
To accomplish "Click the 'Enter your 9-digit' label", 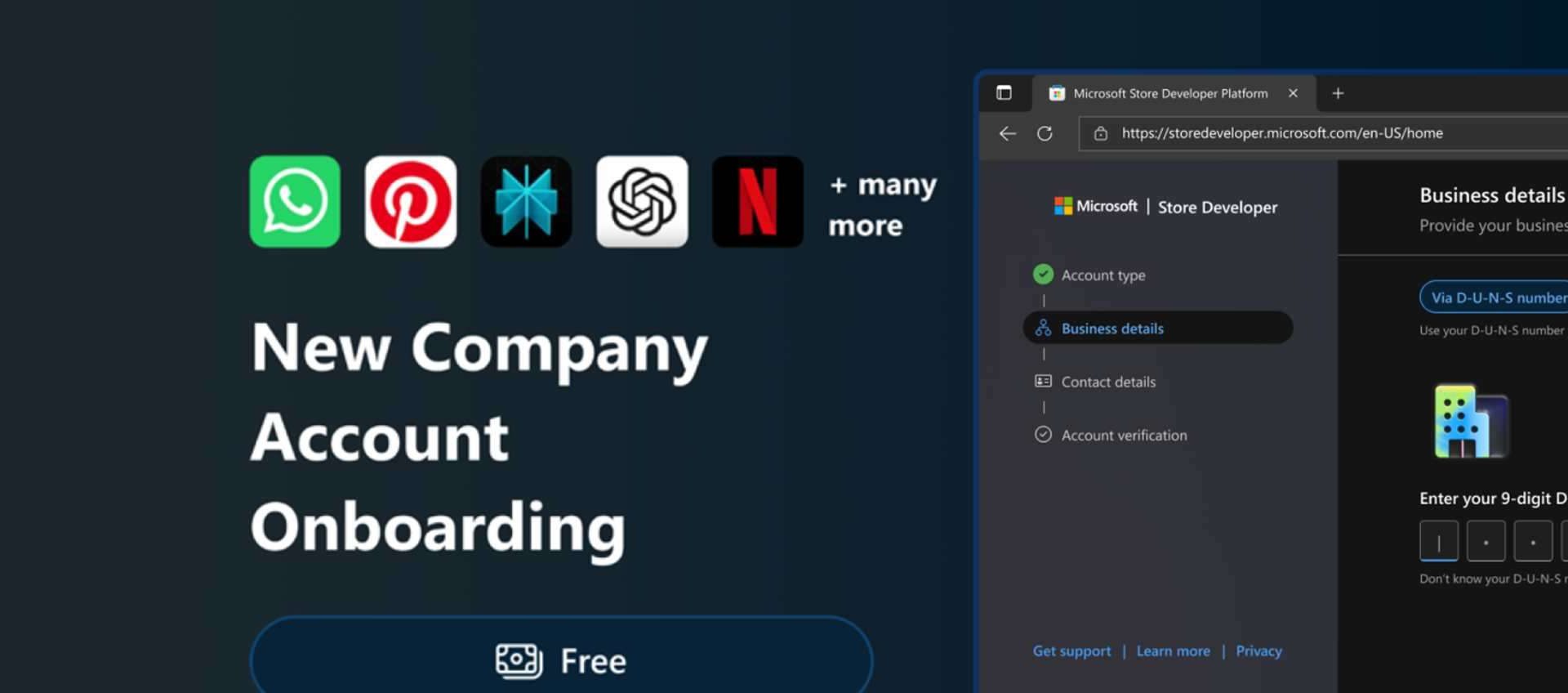I will (1493, 499).
